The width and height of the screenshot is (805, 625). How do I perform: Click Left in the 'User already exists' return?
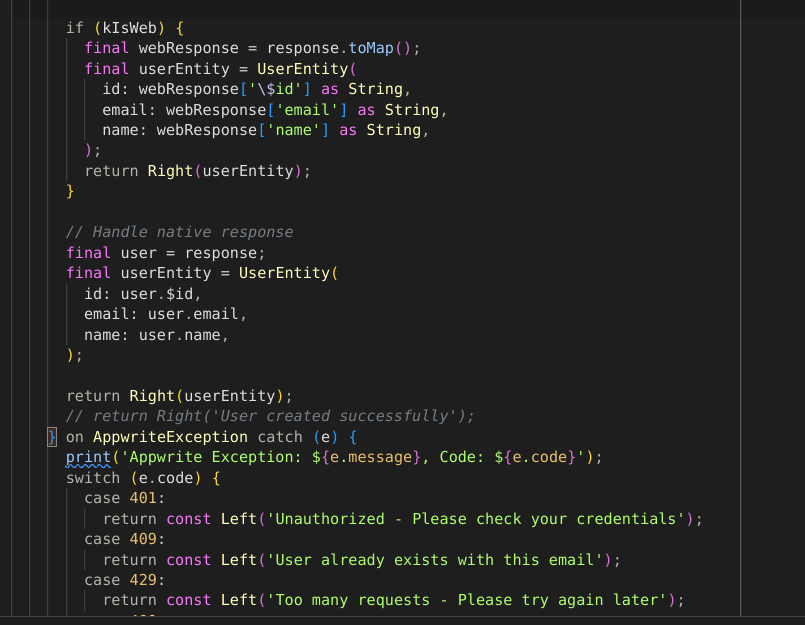(239, 560)
